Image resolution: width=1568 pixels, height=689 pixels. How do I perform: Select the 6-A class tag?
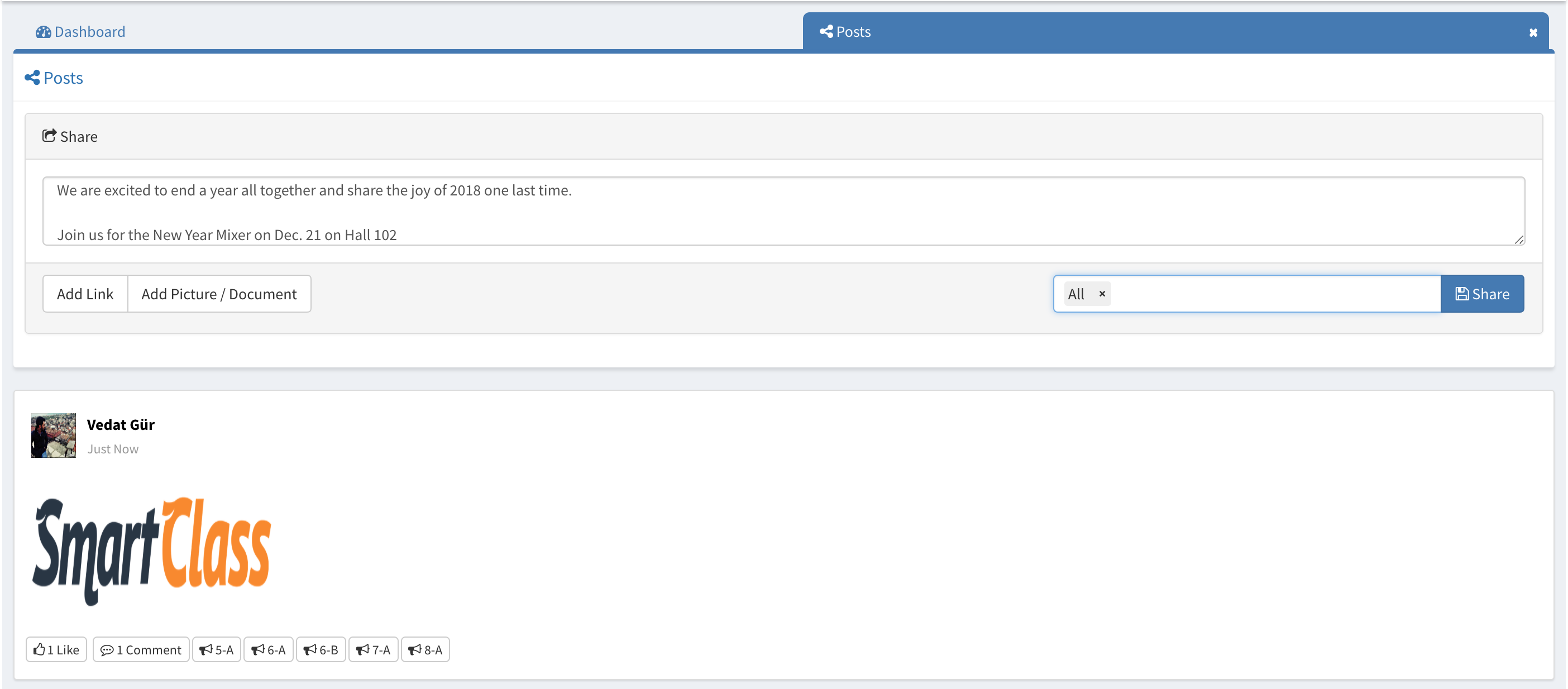[269, 649]
